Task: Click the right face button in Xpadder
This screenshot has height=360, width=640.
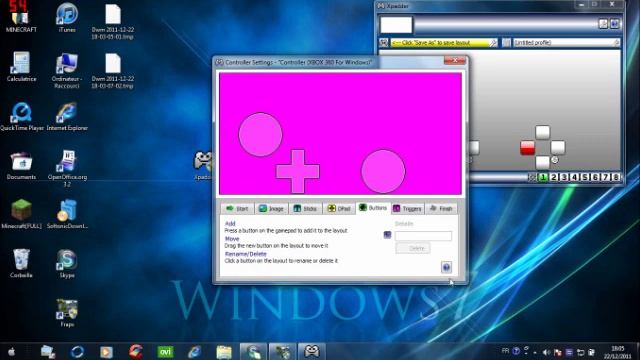Action: coord(558,147)
